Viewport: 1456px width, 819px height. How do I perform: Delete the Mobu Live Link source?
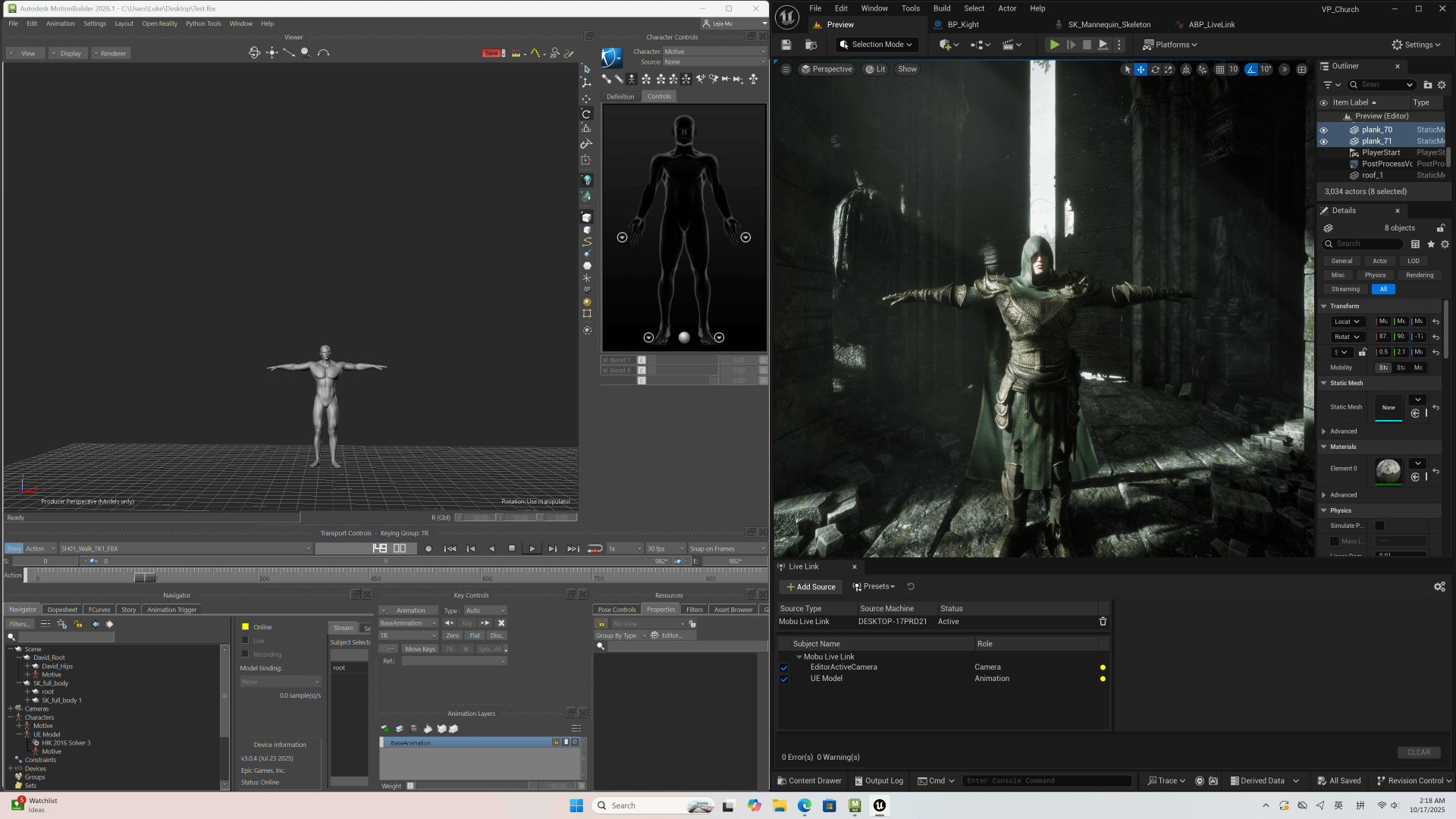click(1103, 622)
